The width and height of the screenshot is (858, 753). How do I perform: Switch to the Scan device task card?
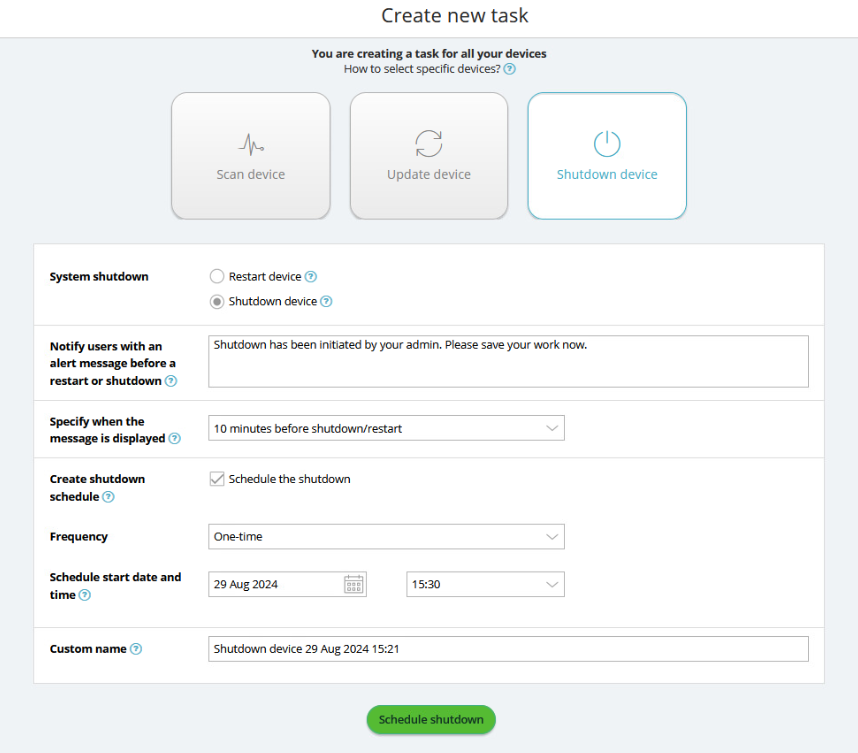click(x=251, y=156)
